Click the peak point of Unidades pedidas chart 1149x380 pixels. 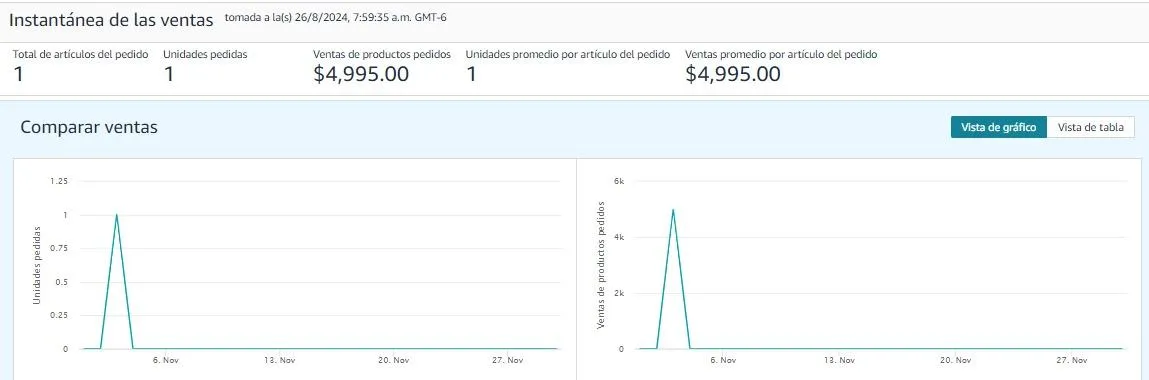[x=117, y=215]
